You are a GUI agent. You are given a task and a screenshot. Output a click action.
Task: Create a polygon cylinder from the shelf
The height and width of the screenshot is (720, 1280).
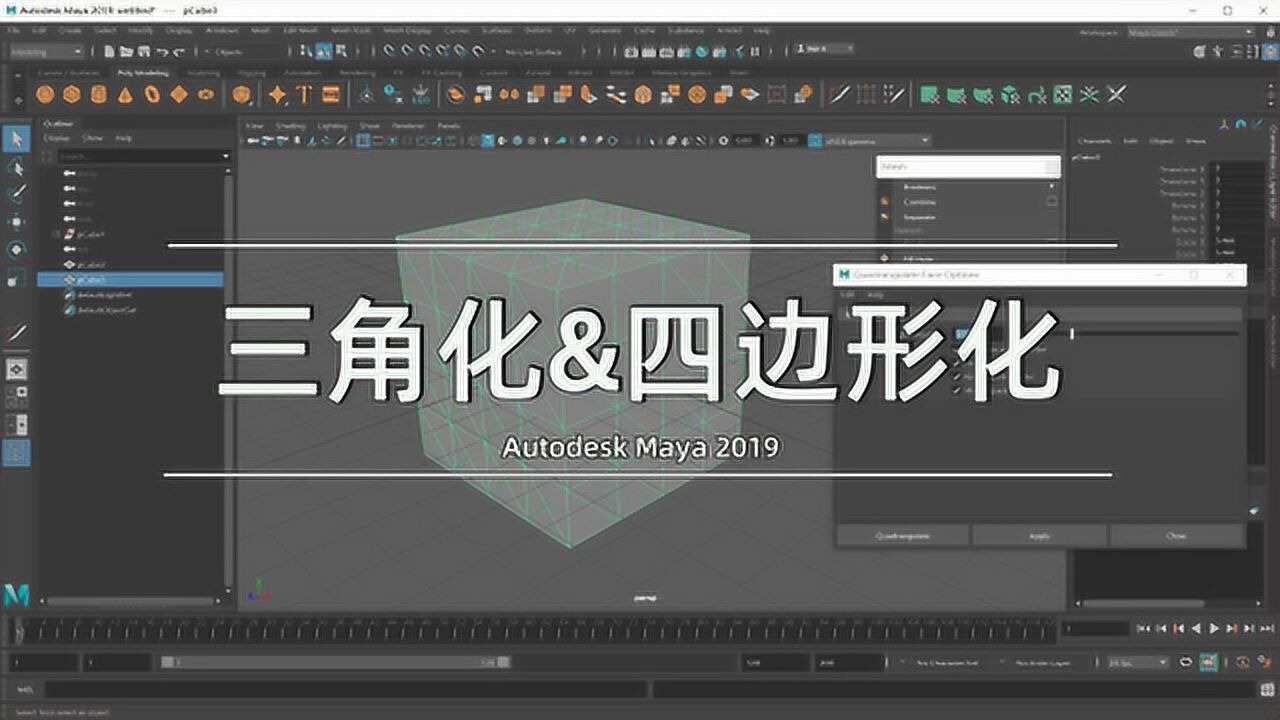(98, 94)
